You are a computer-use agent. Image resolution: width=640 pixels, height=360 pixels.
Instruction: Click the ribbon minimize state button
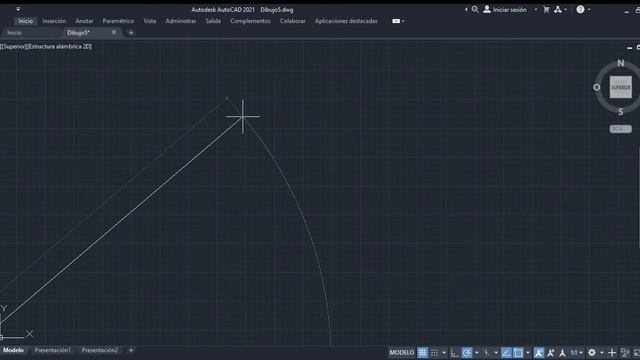coord(396,21)
